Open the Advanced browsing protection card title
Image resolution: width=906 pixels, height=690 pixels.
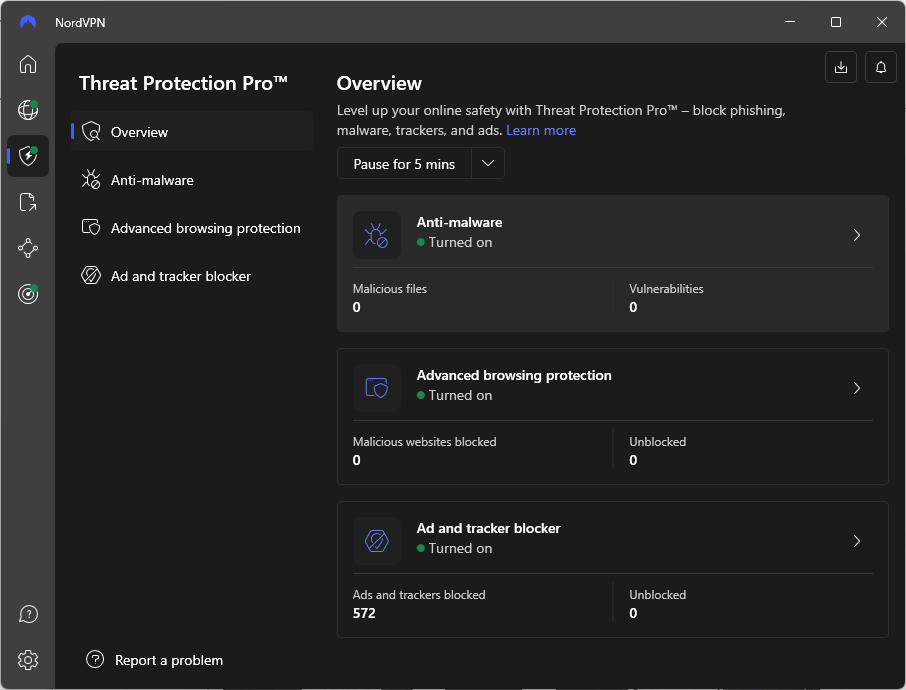point(514,376)
